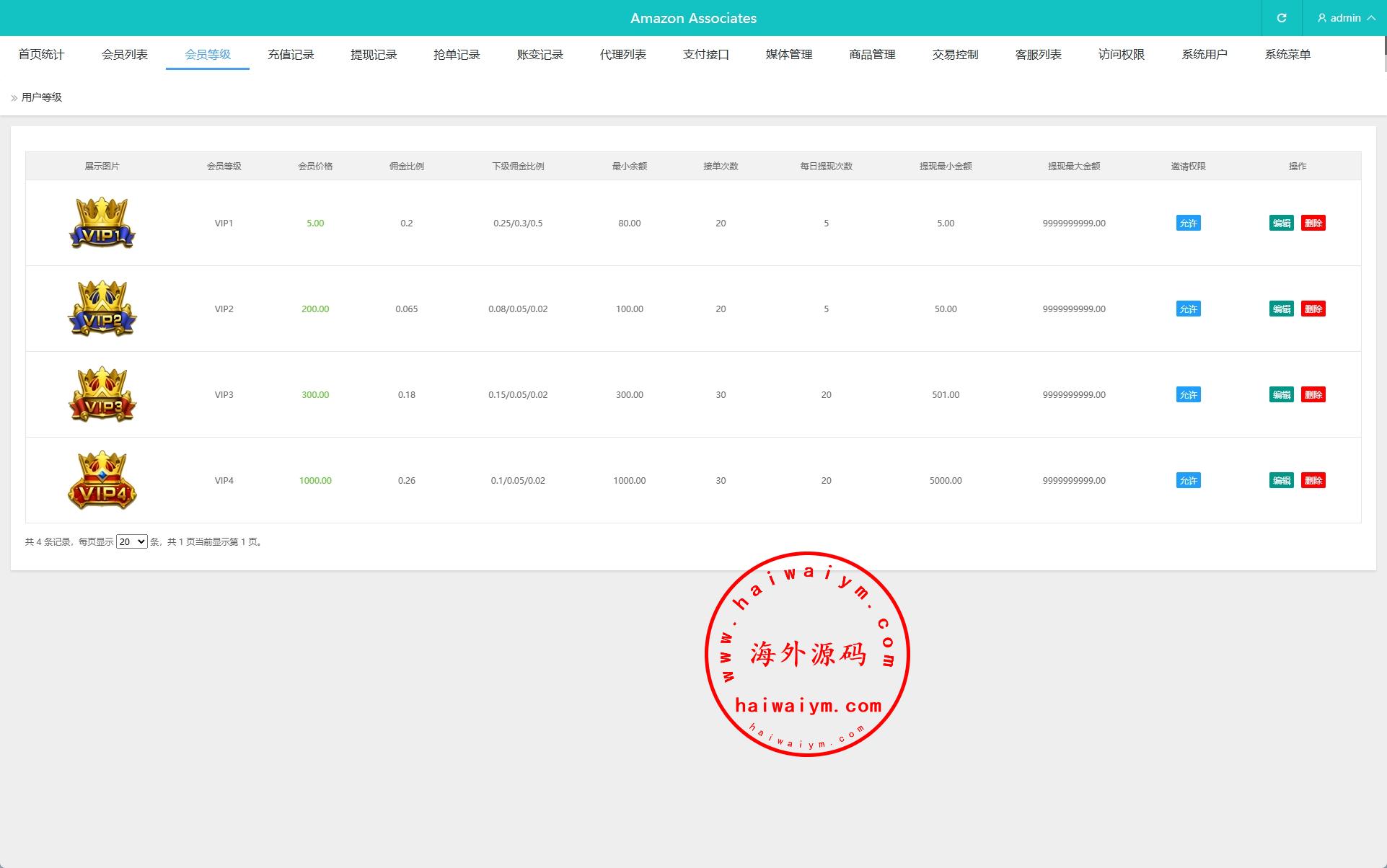
Task: Click the admin user avatar icon
Action: point(1322,18)
